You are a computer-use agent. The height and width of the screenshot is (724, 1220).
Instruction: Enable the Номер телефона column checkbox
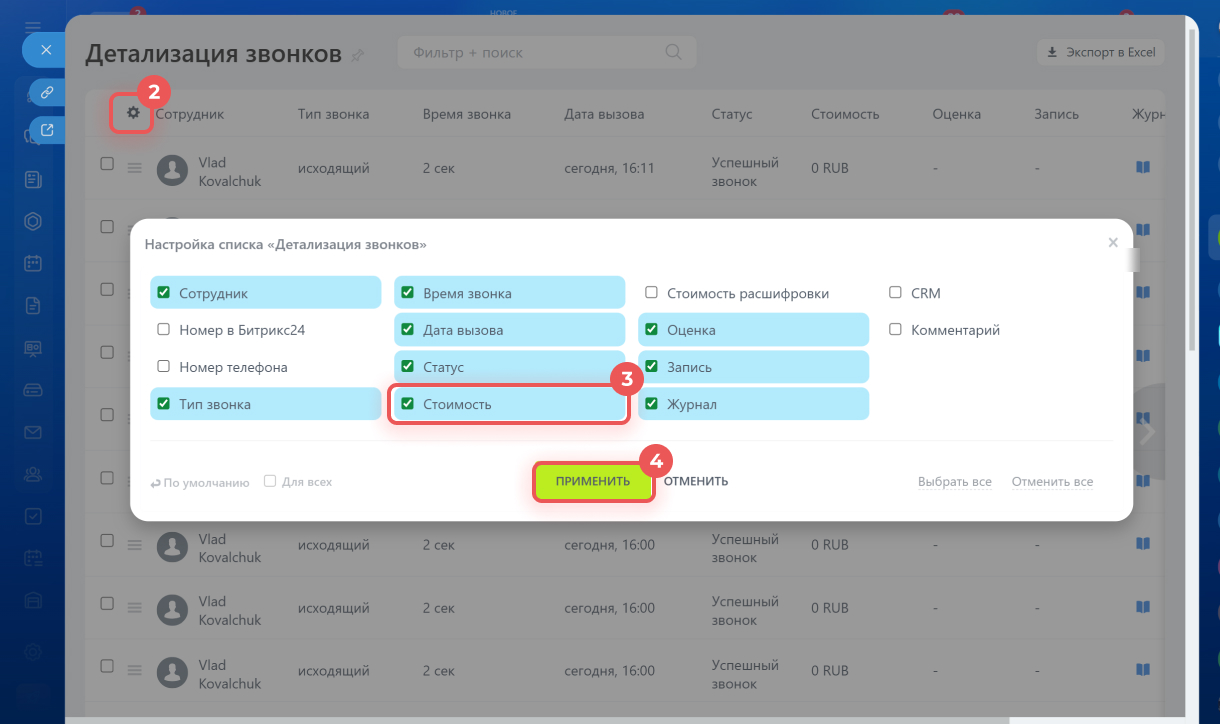click(x=164, y=367)
